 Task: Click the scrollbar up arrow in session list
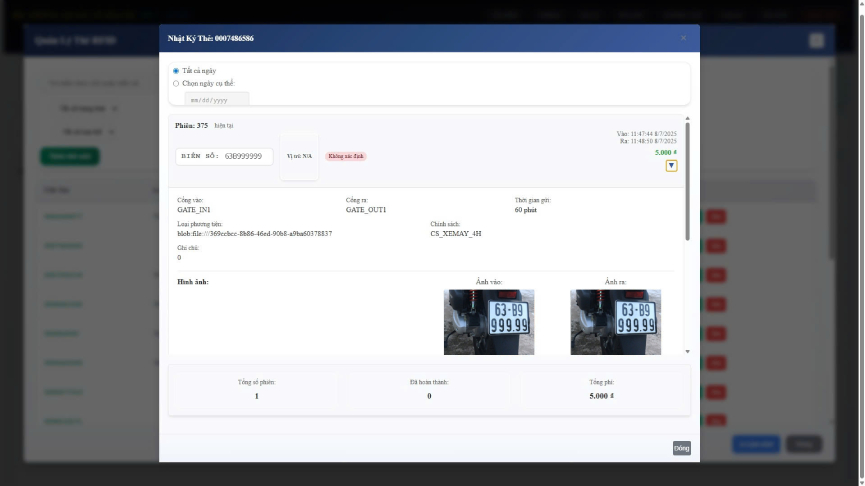pos(687,120)
